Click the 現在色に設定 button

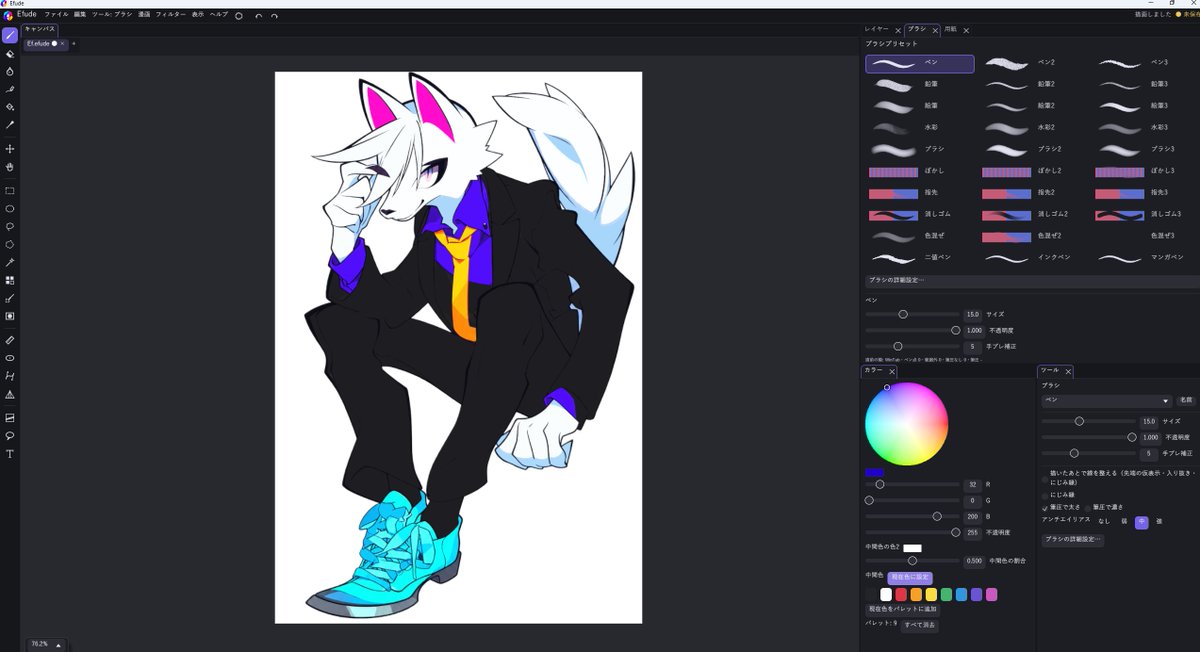(x=909, y=578)
